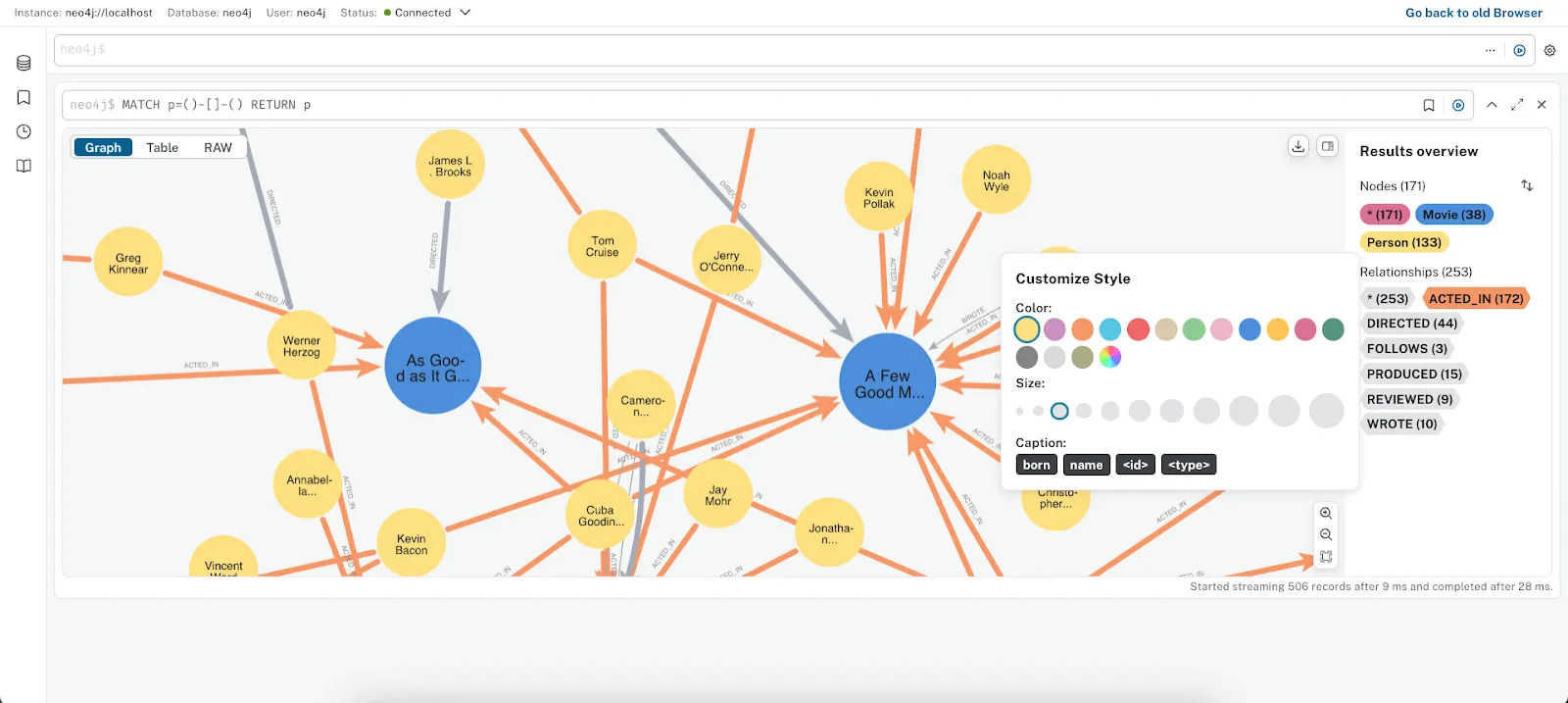Screen dimensions: 1568x703
Task: Select the Kevin Pollak person node
Action: (879, 197)
